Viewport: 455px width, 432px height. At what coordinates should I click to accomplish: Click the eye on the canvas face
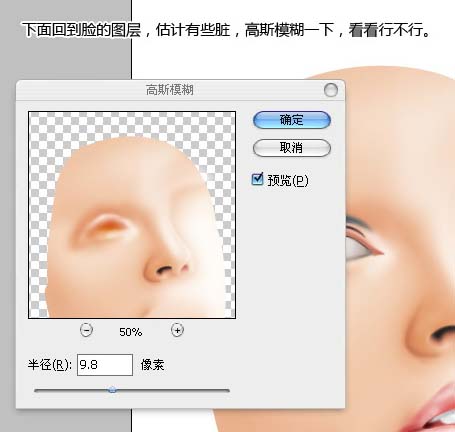(x=363, y=241)
